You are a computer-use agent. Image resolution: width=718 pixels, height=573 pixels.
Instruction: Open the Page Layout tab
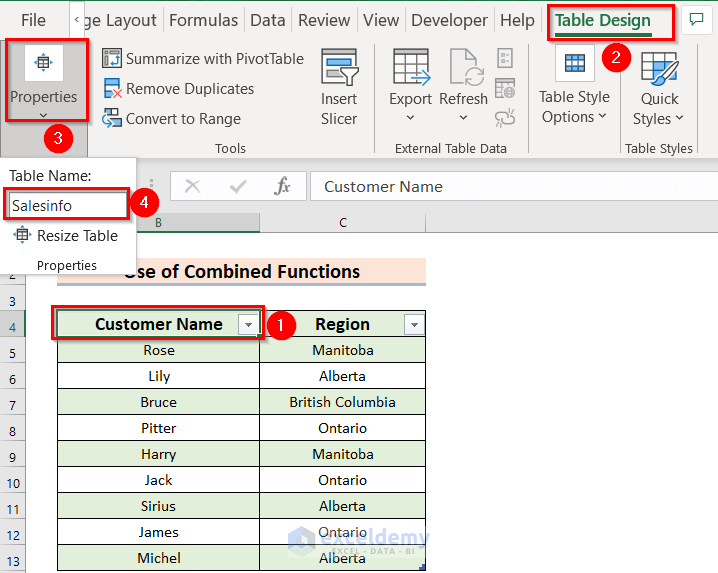(120, 20)
